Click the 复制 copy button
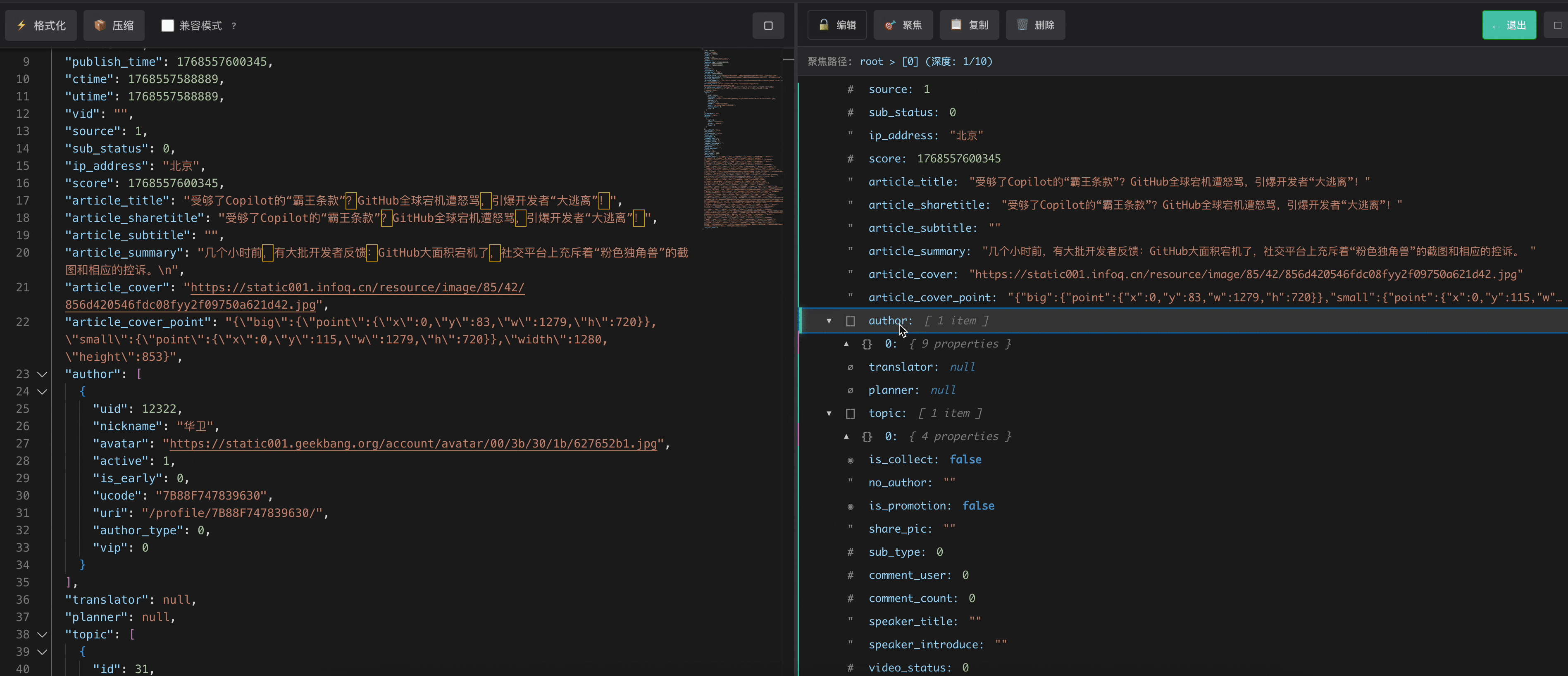Screen dimensions: 1568x676 pos(969,25)
